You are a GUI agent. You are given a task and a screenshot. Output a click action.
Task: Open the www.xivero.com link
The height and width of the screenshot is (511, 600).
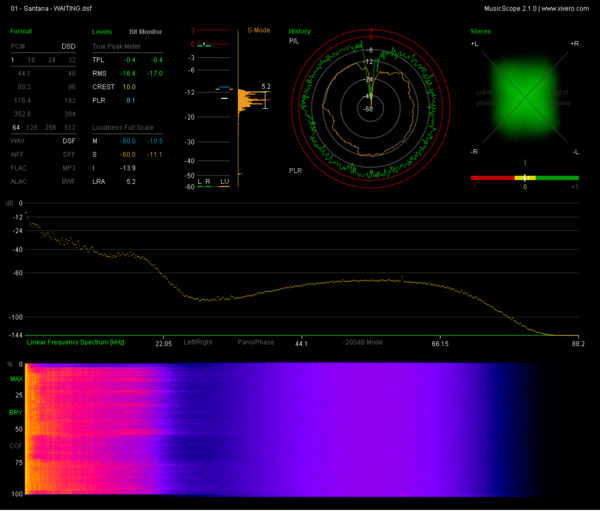pos(565,8)
